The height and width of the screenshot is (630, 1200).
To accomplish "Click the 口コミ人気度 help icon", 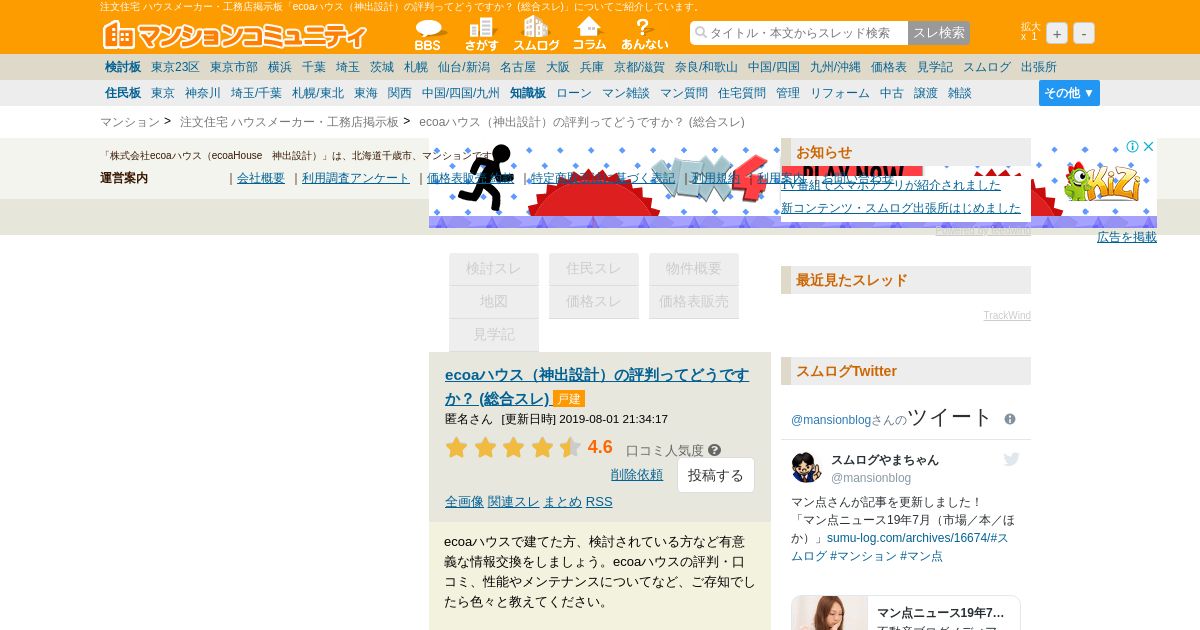I will click(714, 450).
